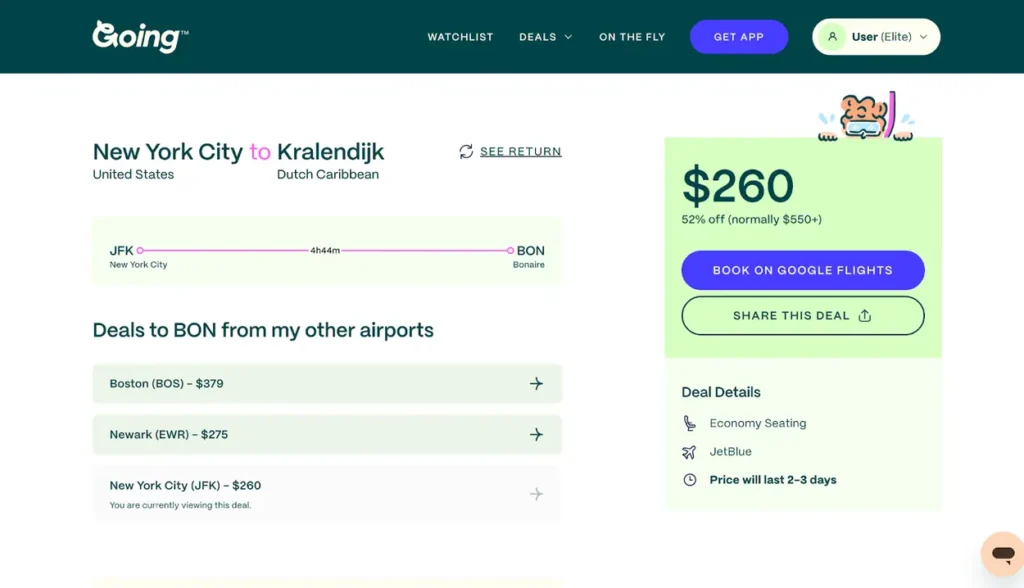The image size is (1024, 588).
Task: Click the GET APP button
Action: pyautogui.click(x=739, y=36)
